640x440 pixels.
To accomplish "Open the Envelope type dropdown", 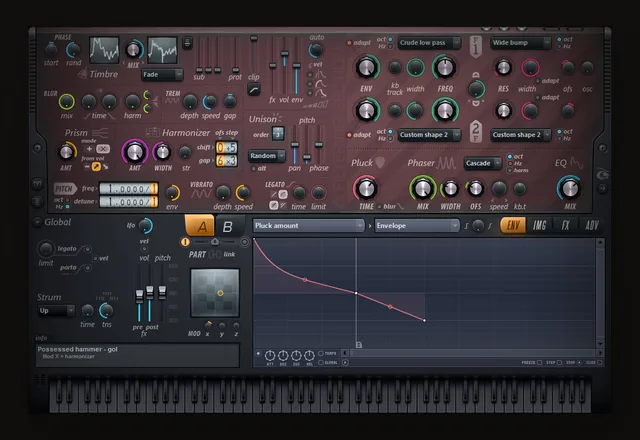I will (x=417, y=226).
